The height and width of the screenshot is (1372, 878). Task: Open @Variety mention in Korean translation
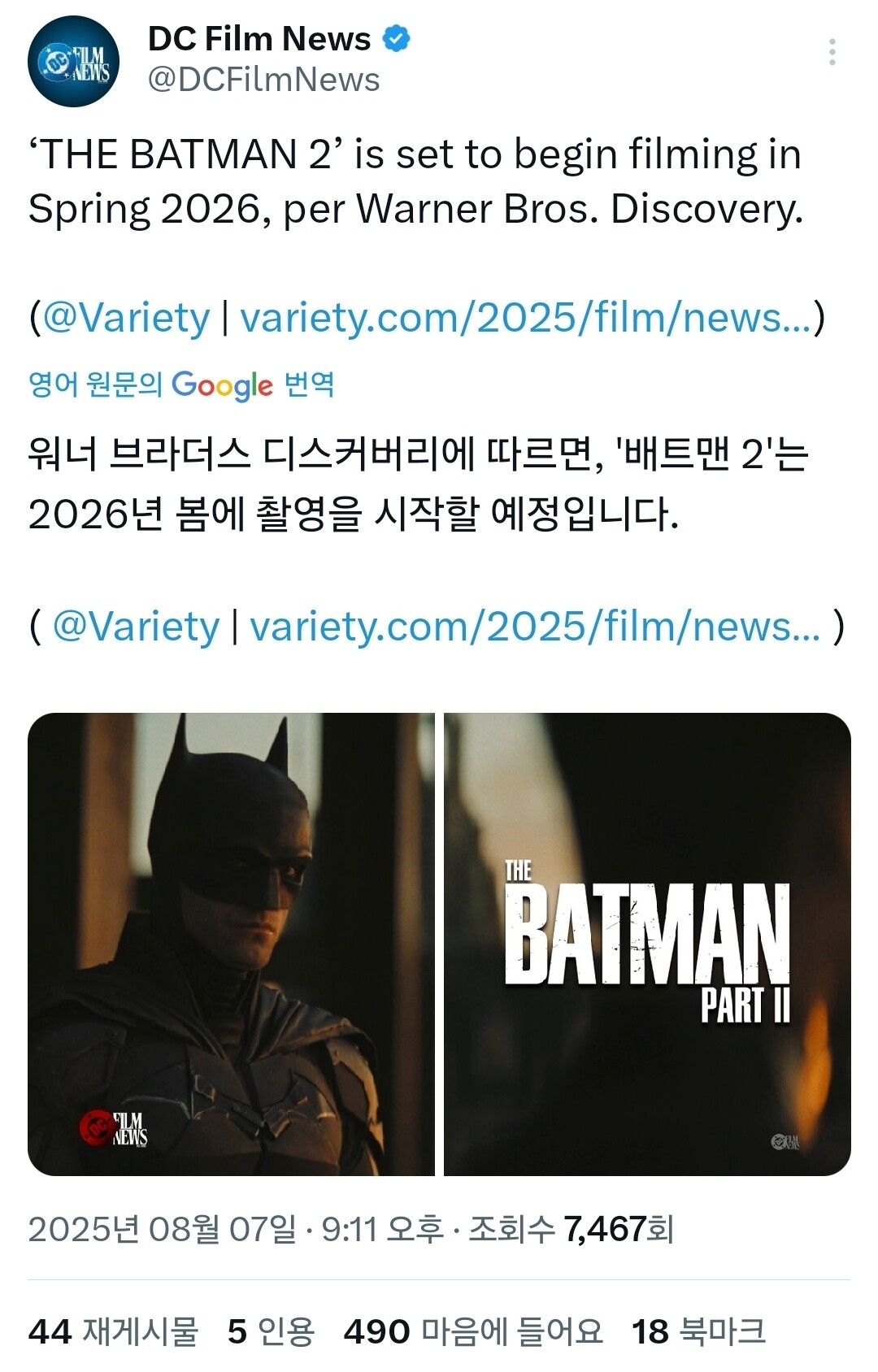[x=136, y=626]
